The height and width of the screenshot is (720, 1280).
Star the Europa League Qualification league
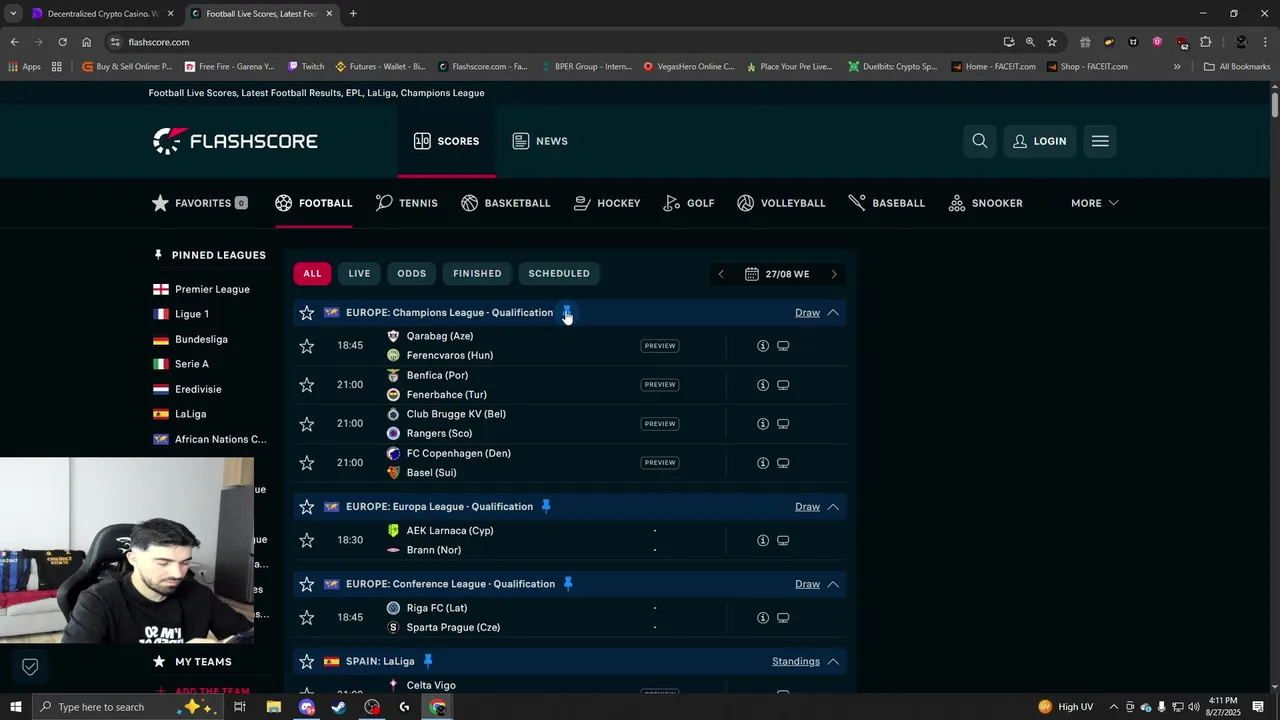(307, 507)
